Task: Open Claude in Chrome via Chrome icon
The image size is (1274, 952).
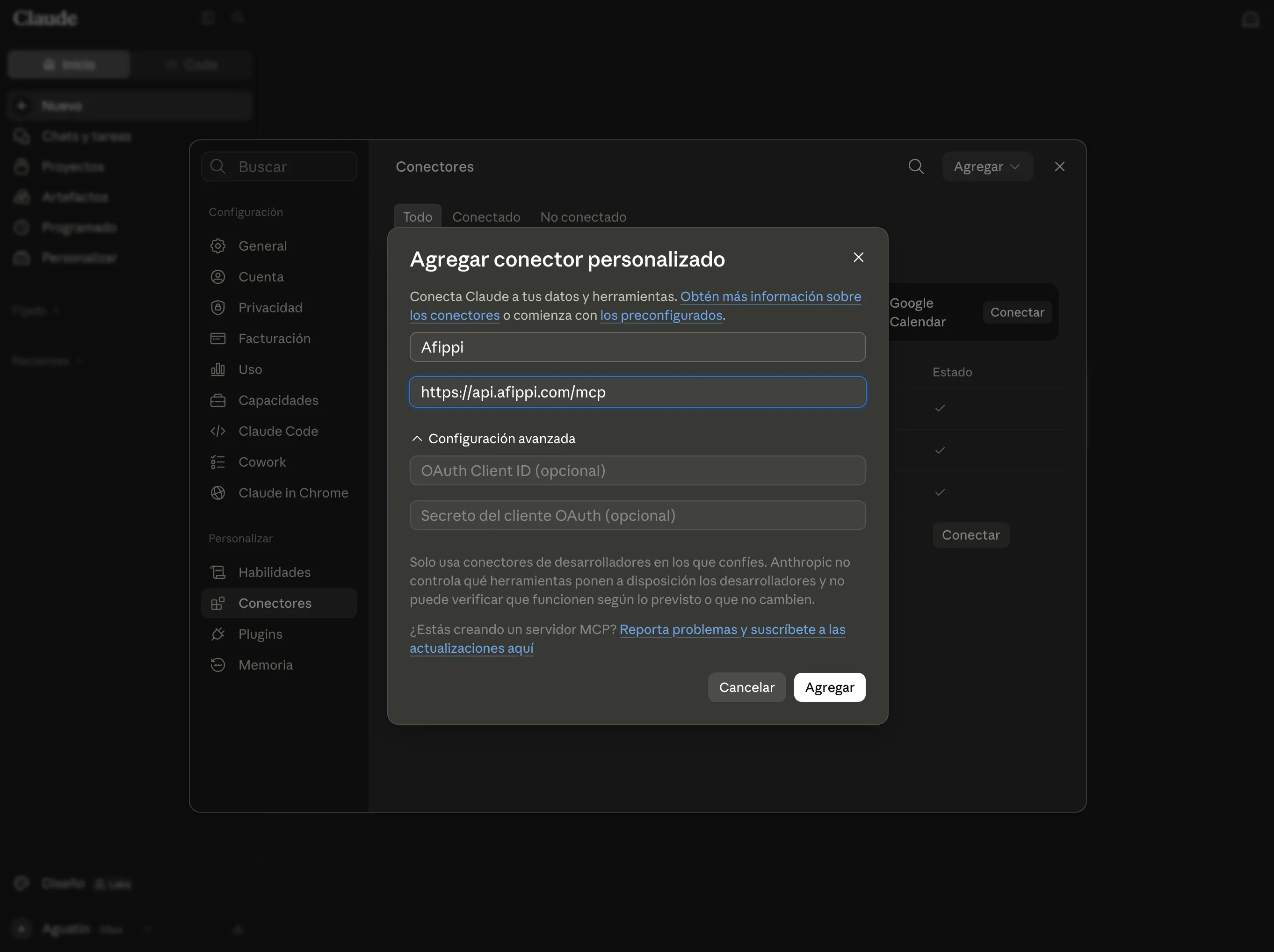Action: click(217, 493)
